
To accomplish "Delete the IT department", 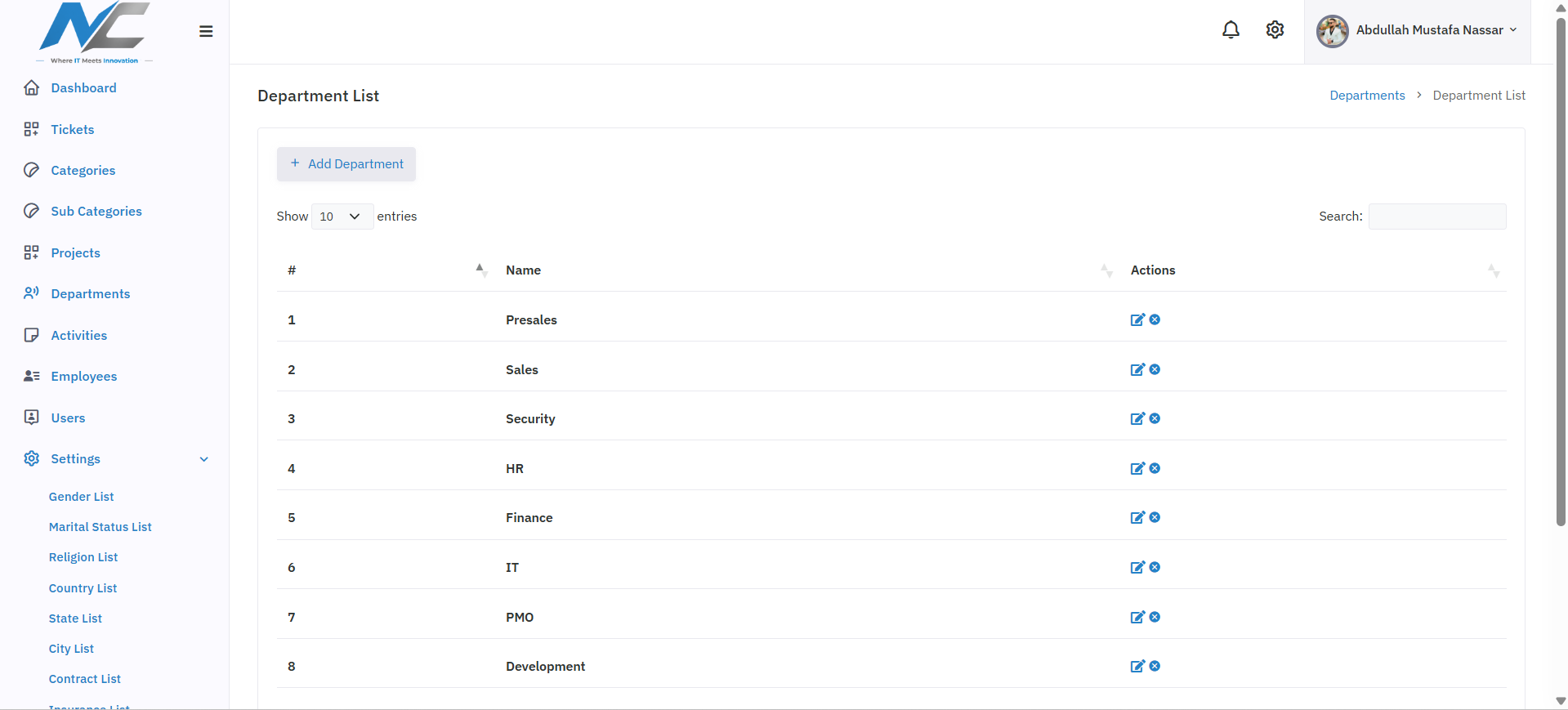I will click(1155, 567).
